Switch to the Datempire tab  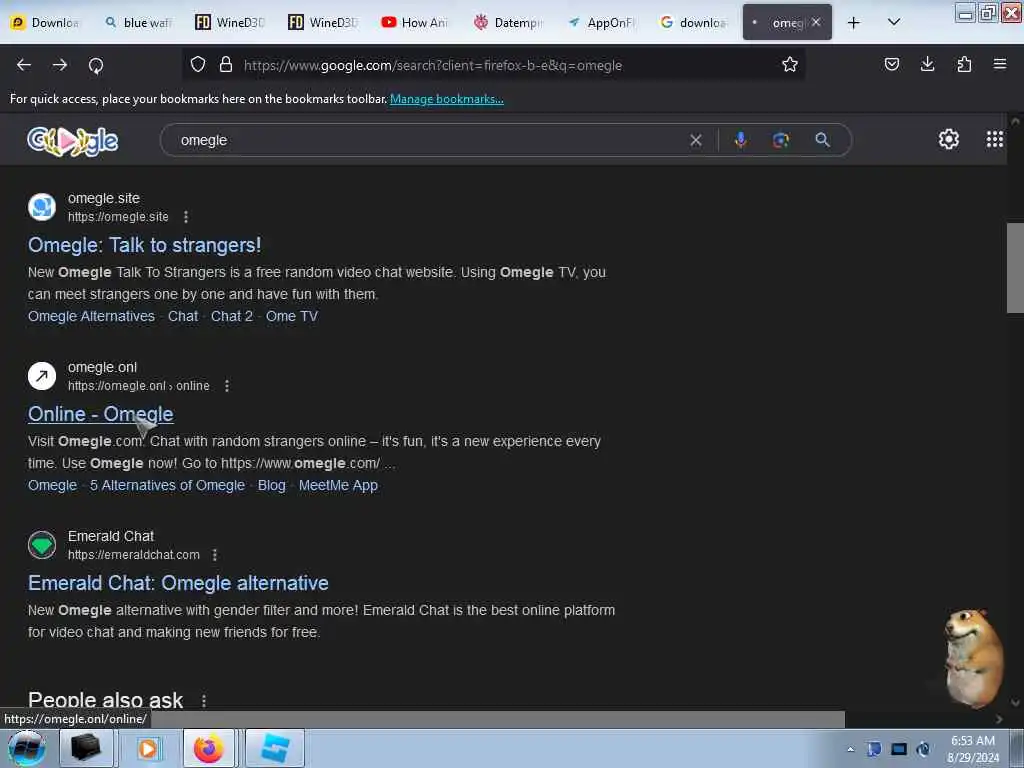[x=509, y=22]
